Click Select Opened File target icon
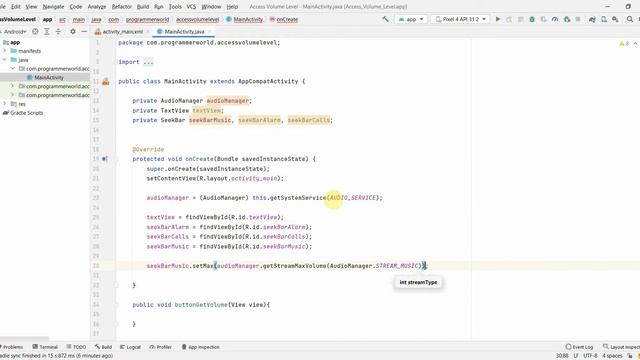This screenshot has width=640, height=360. click(35, 31)
